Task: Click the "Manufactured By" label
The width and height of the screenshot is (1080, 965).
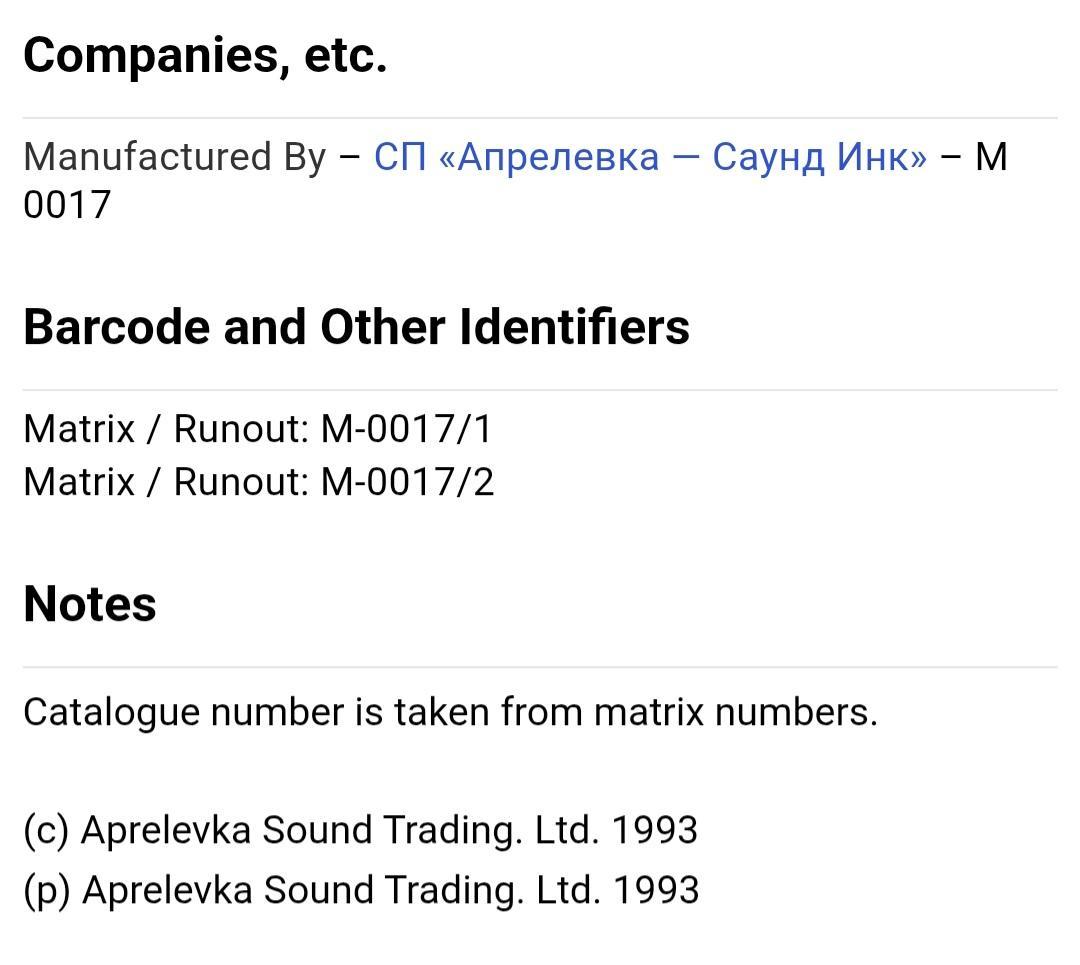Action: point(175,157)
